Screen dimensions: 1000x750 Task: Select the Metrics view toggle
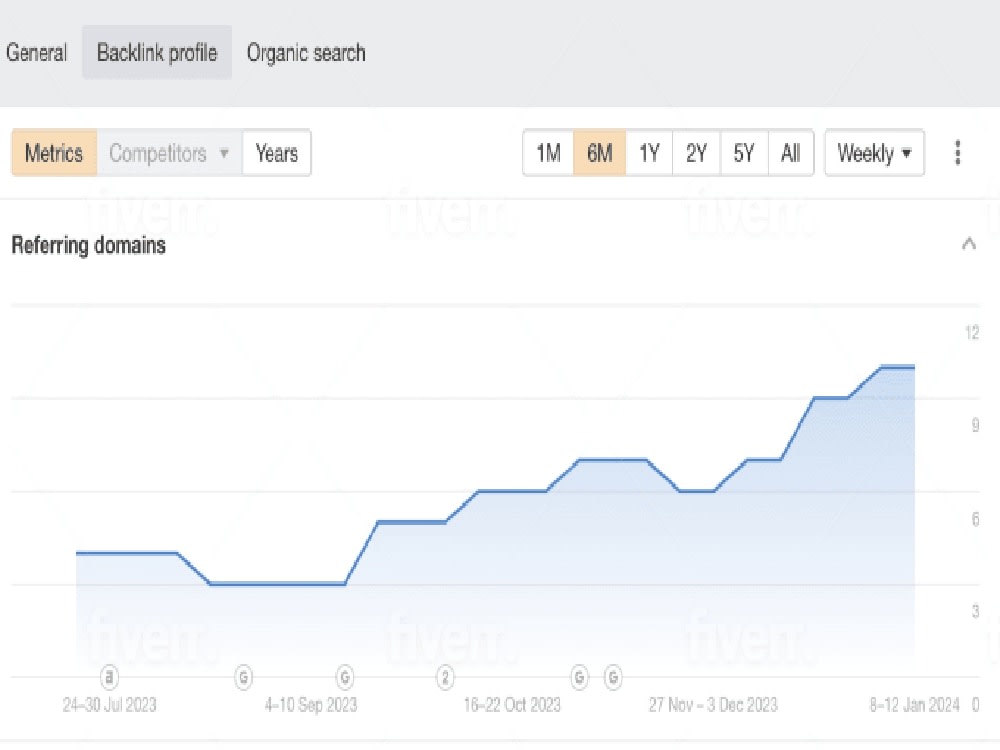tap(54, 153)
